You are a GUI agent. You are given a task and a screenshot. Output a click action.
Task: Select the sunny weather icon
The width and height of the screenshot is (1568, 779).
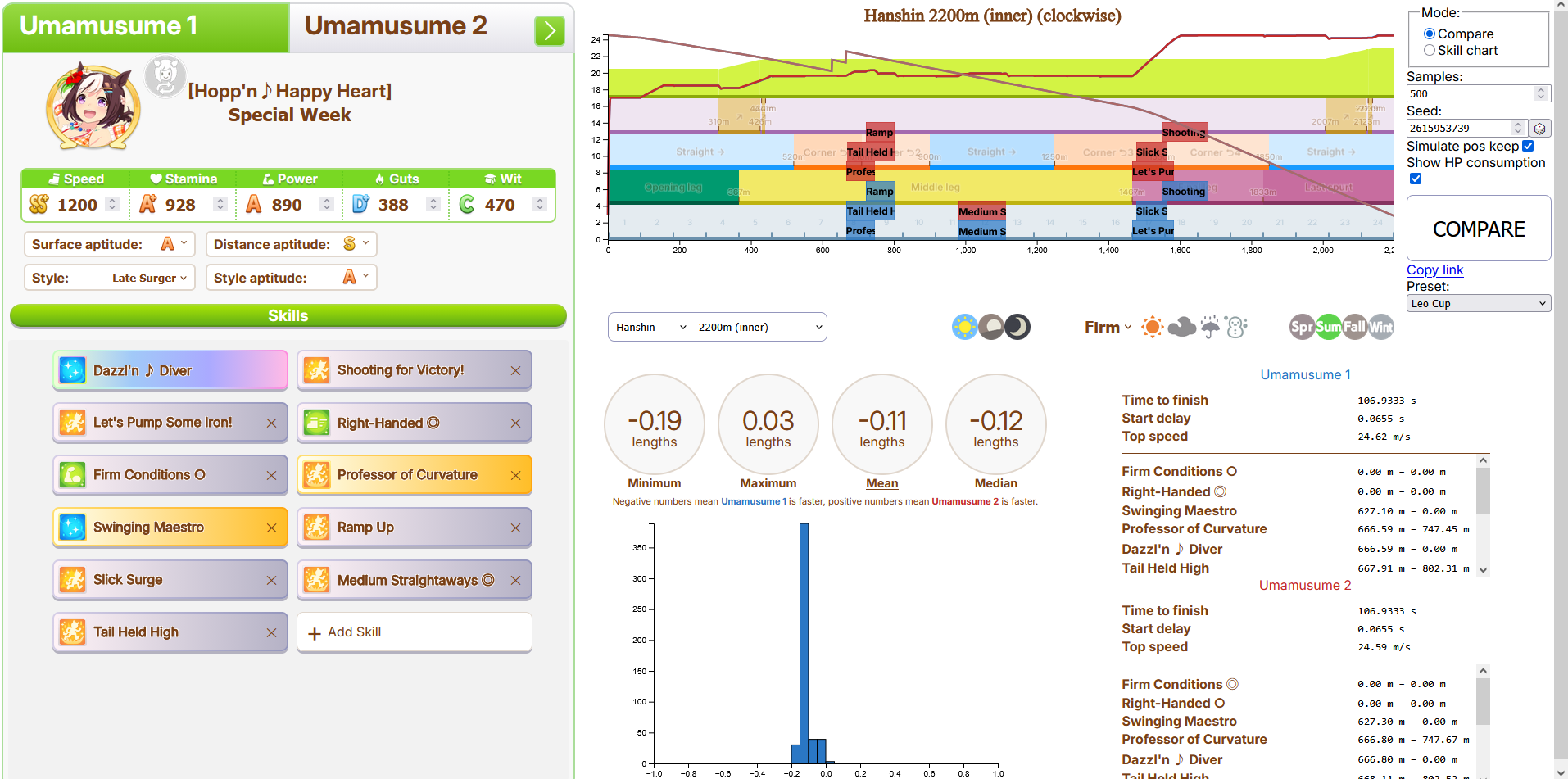1153,328
